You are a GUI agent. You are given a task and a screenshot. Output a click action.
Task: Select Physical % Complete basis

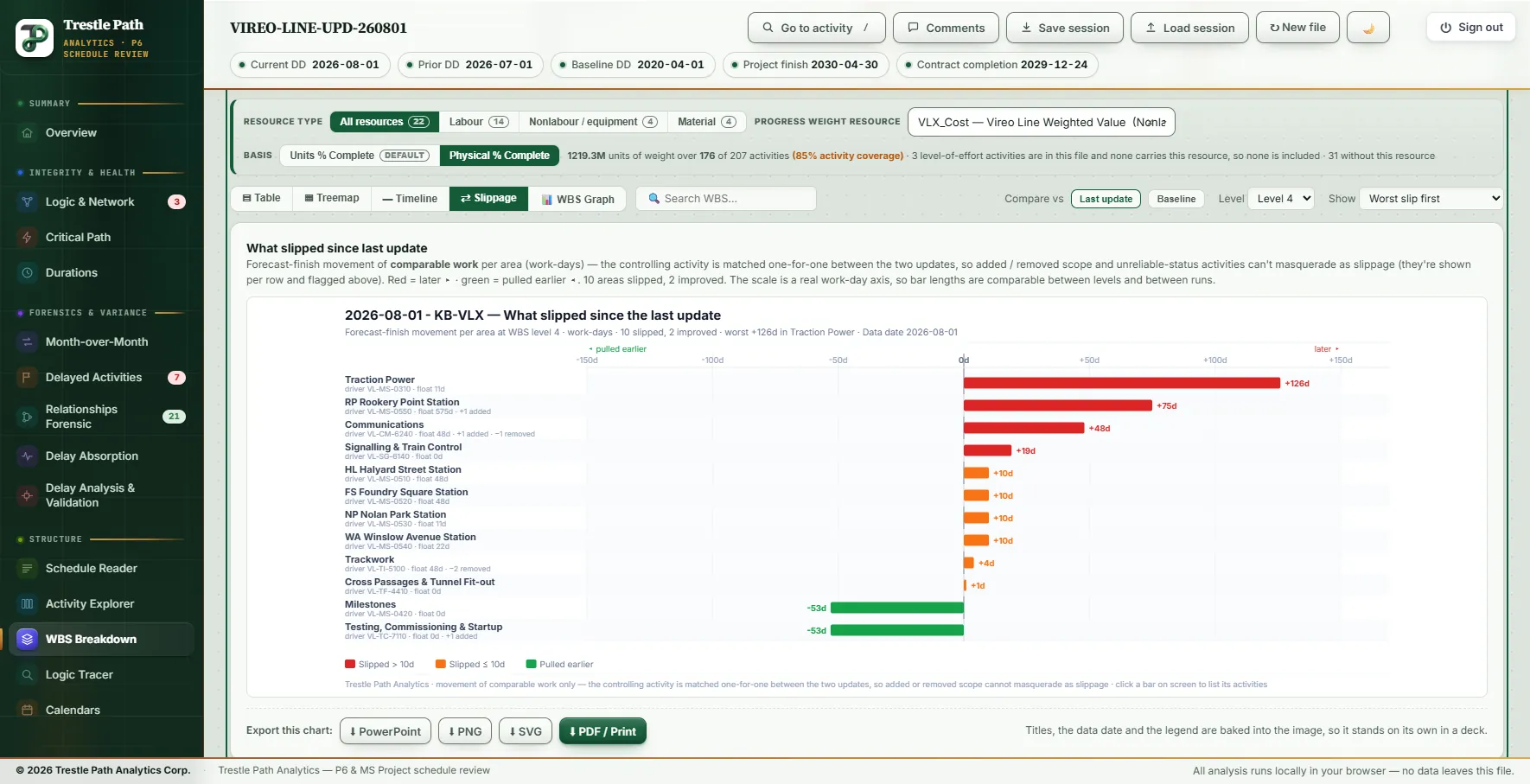tap(500, 156)
